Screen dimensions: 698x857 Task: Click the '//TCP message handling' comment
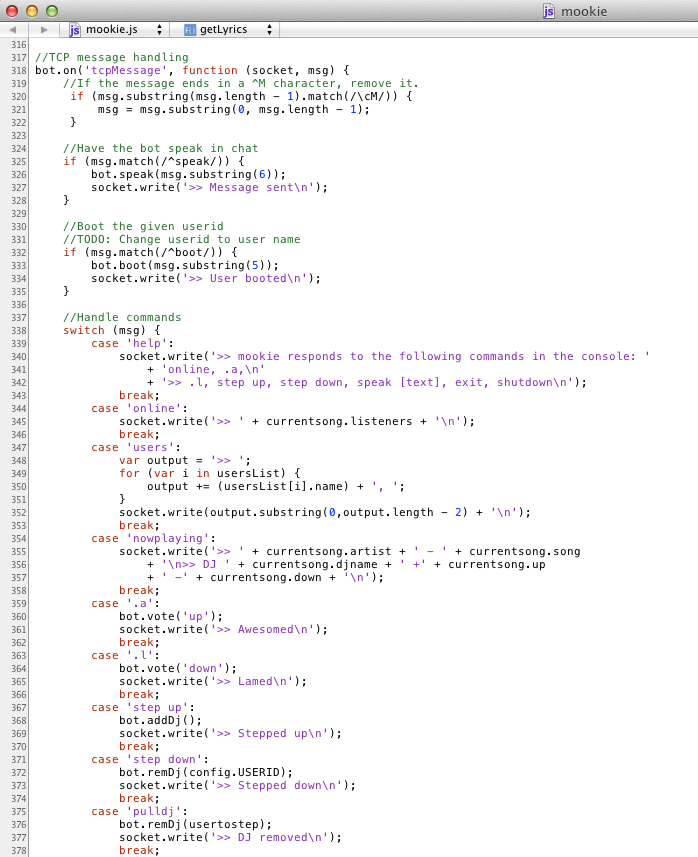tap(112, 57)
